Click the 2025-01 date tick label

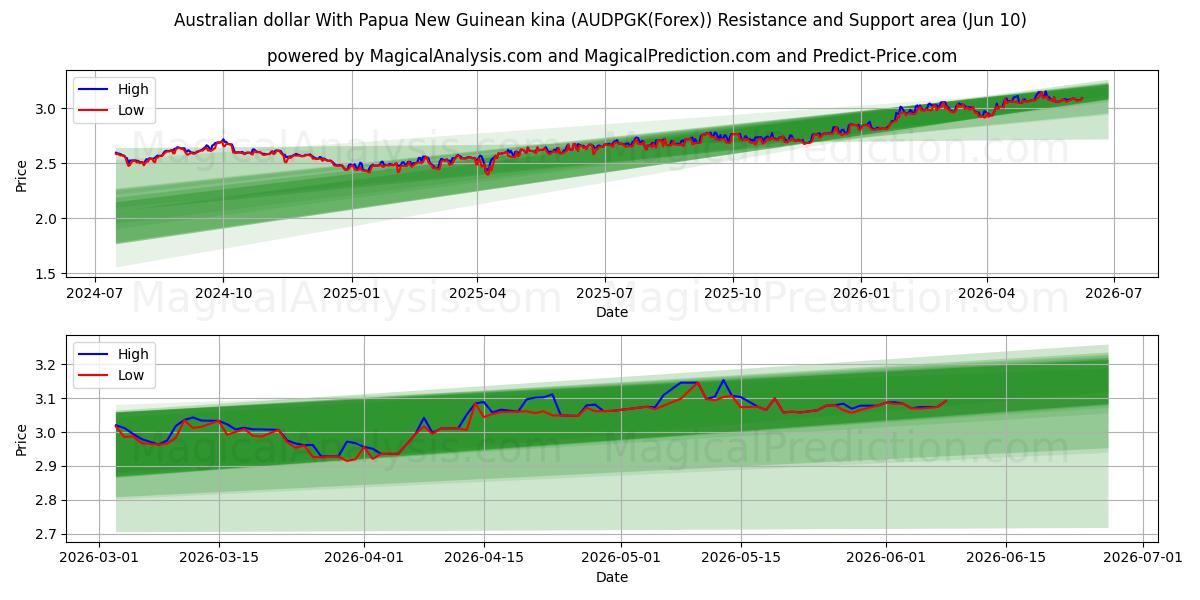(x=351, y=293)
